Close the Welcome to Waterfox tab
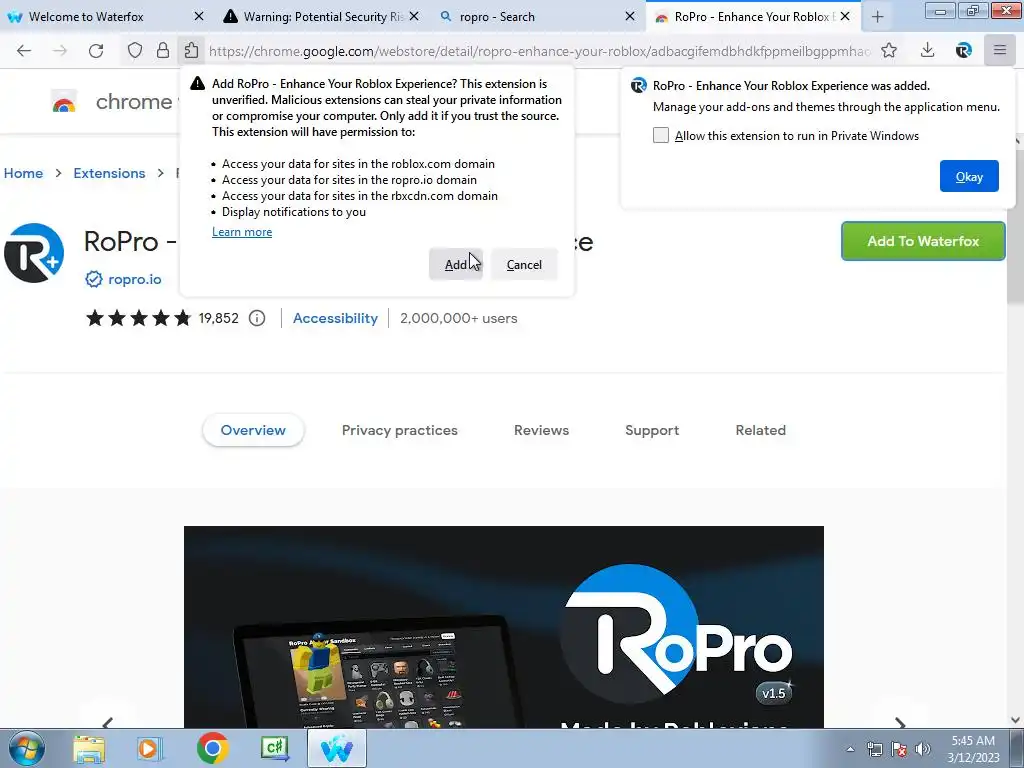The width and height of the screenshot is (1024, 768). pos(199,16)
